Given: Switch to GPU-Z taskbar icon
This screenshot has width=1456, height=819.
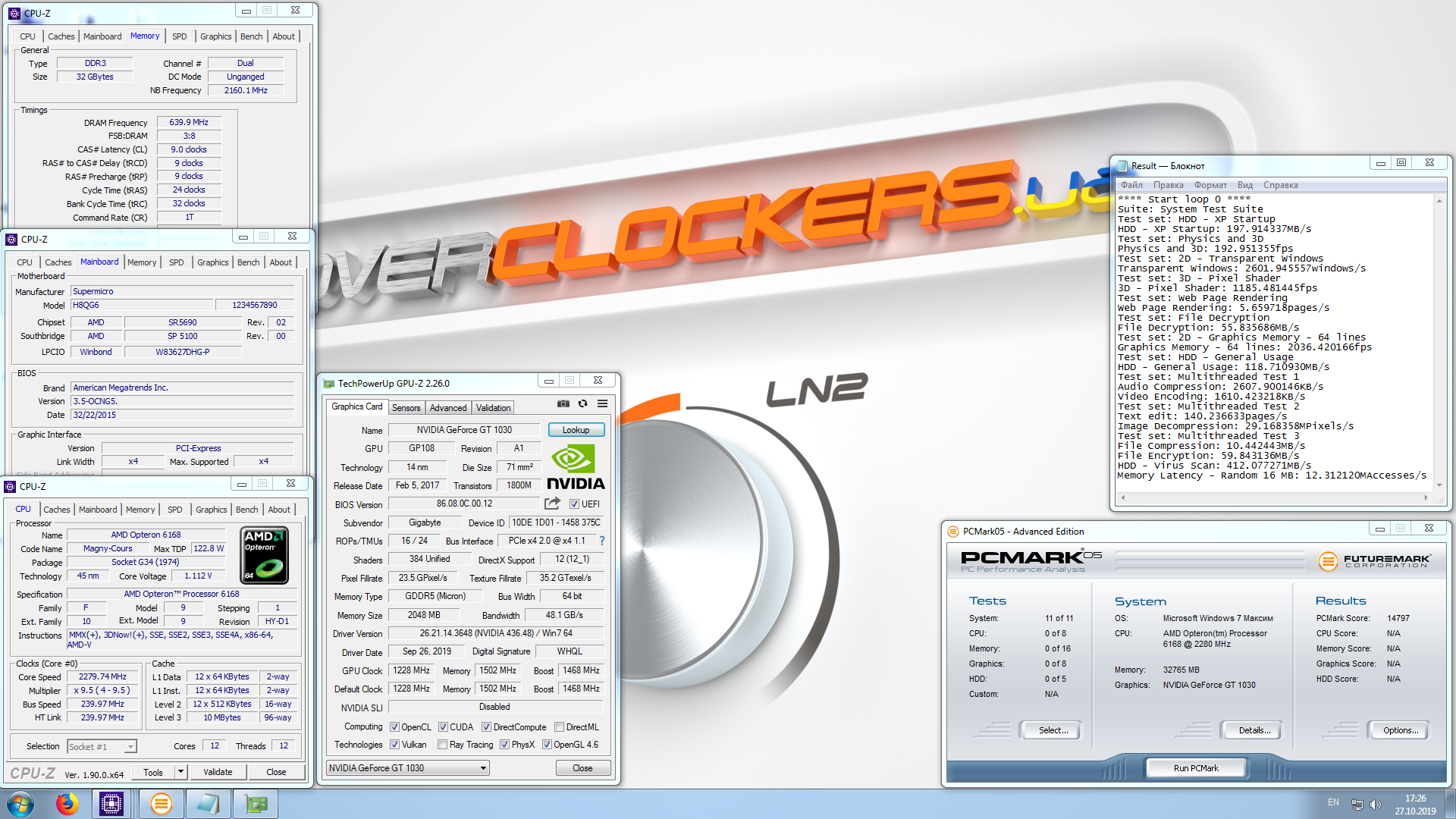Looking at the screenshot, I should [256, 804].
